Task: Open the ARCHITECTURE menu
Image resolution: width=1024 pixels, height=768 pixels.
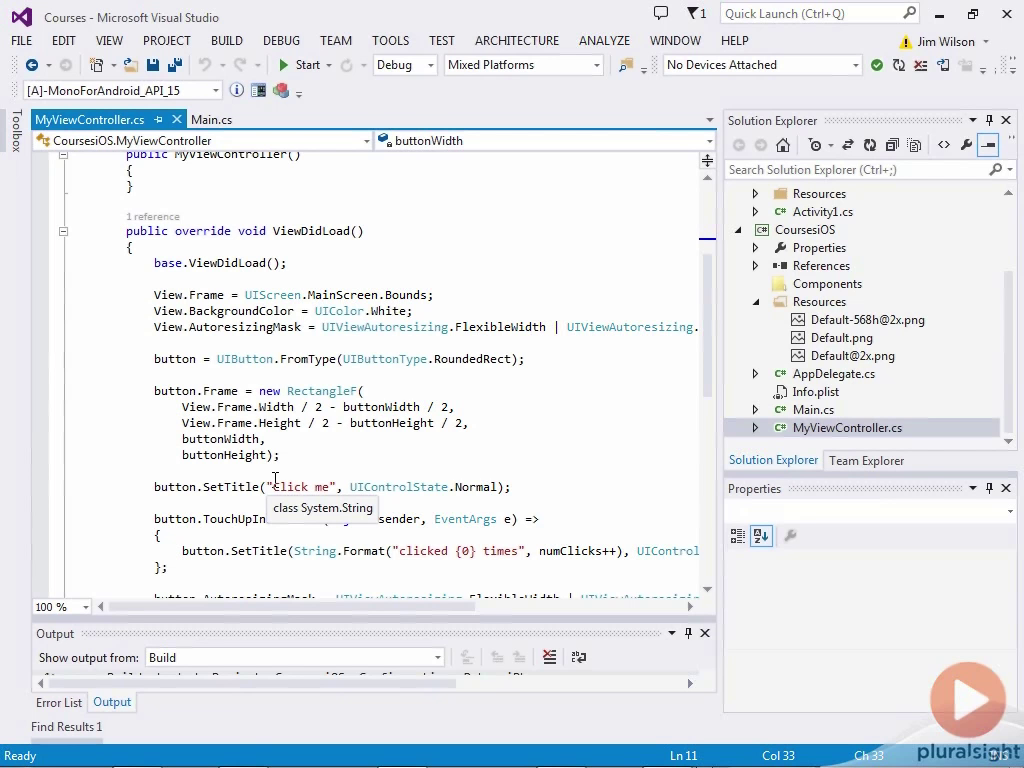Action: click(x=517, y=40)
